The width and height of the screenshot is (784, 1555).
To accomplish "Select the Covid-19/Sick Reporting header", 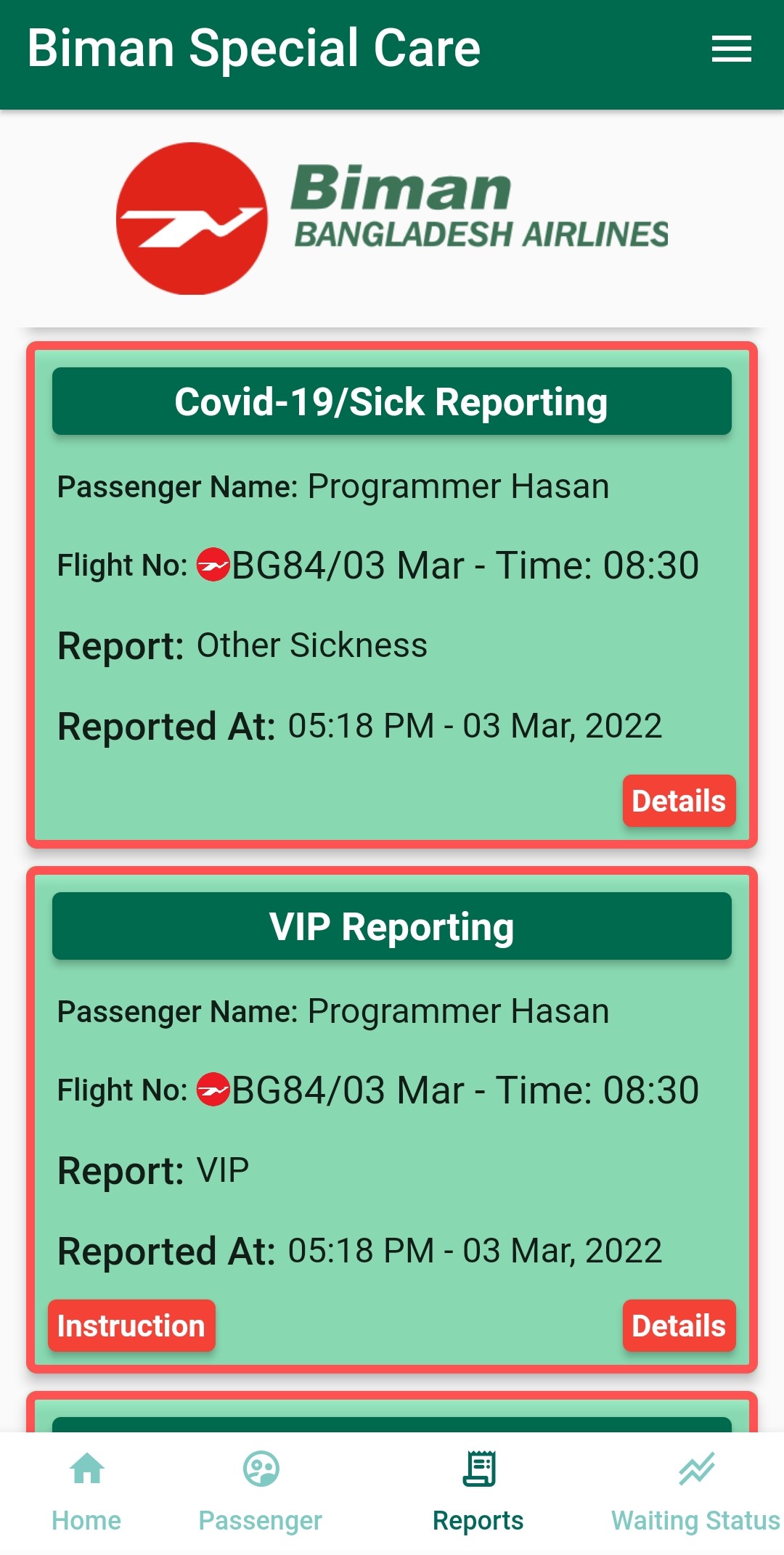I will coord(392,403).
